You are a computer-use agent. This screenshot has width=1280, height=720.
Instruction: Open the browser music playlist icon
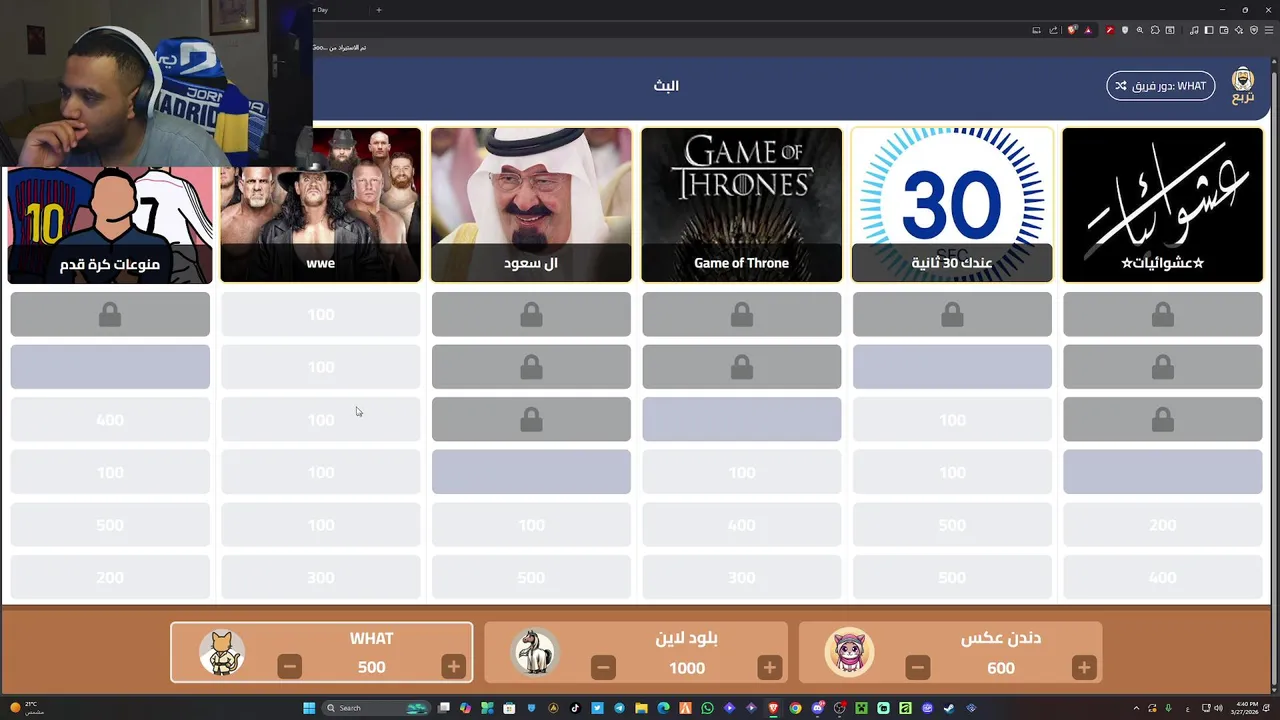coord(1194,30)
